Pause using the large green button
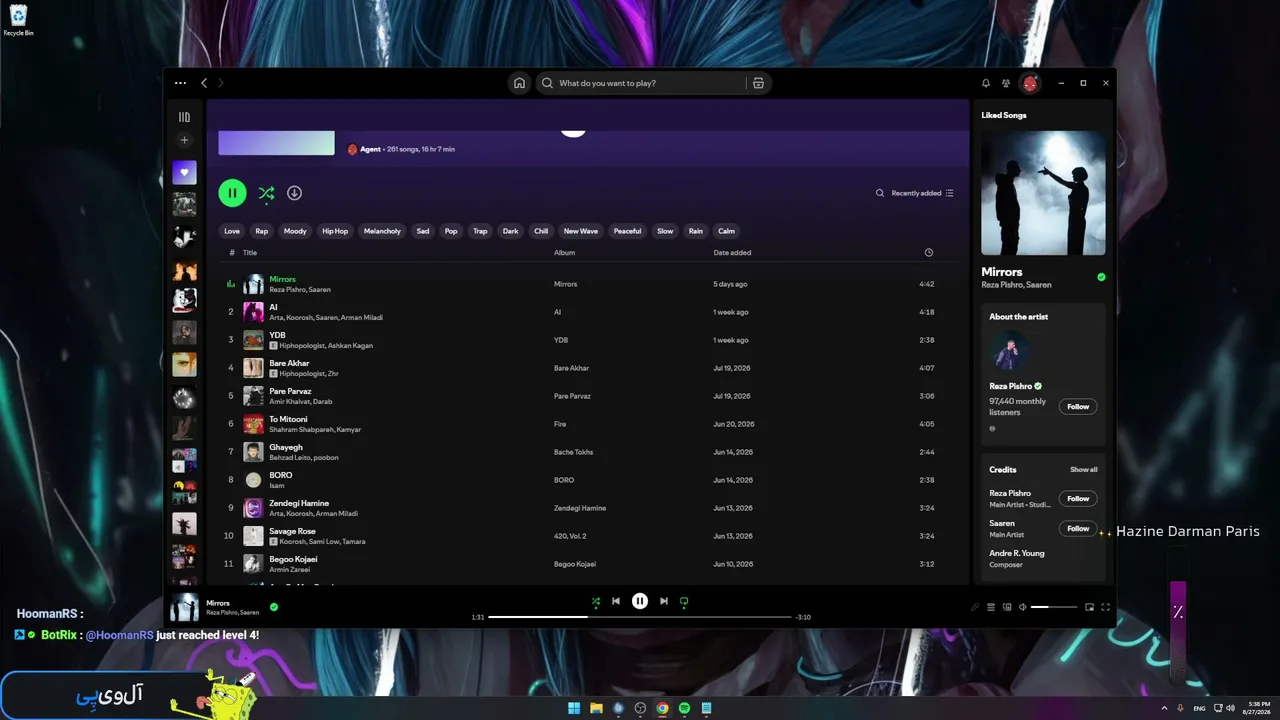This screenshot has height=720, width=1280. pyautogui.click(x=232, y=193)
